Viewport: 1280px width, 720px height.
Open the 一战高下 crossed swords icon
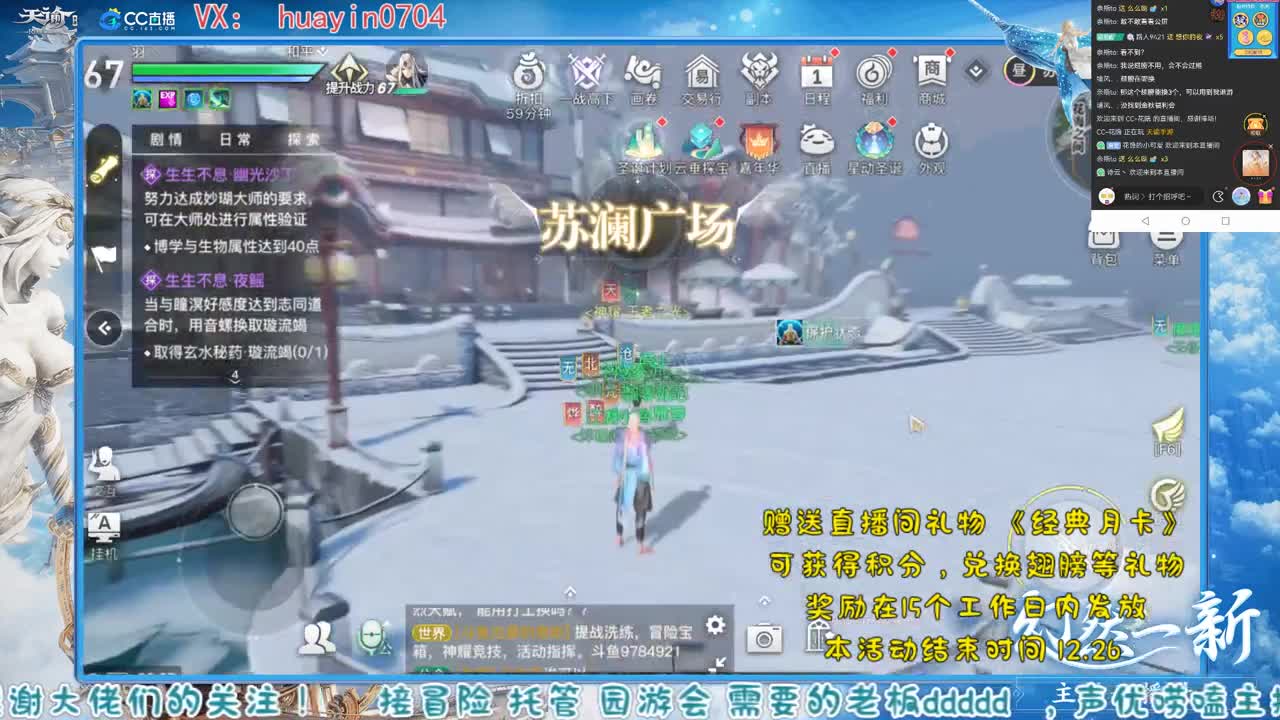tap(586, 73)
